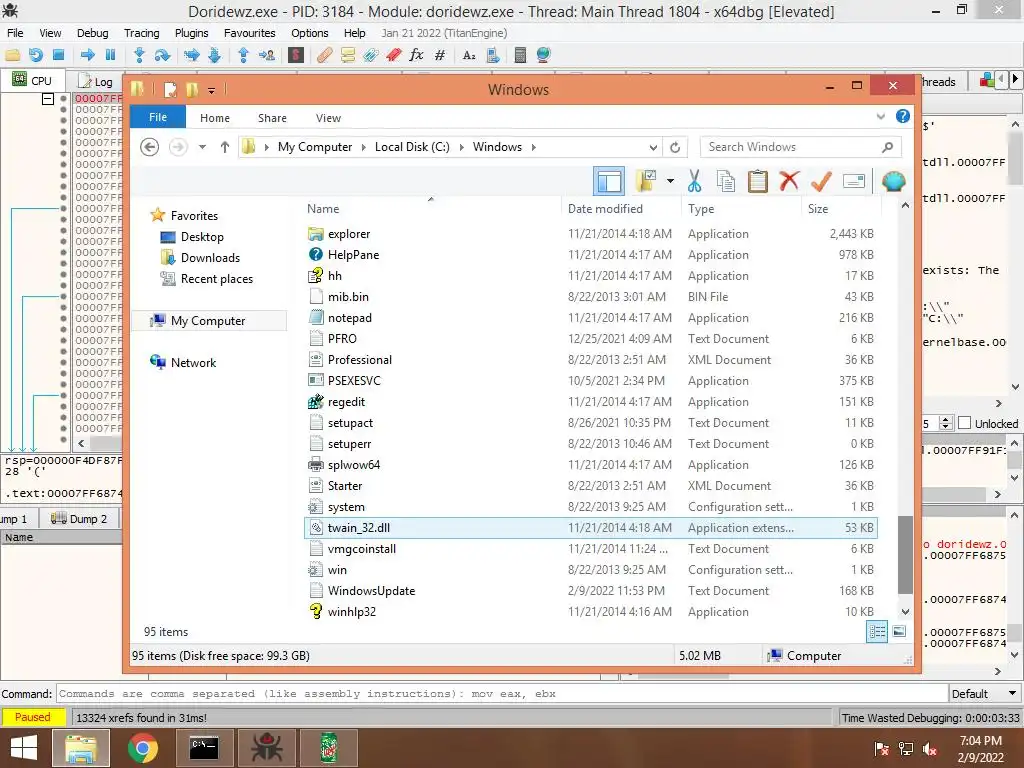Click the chevron after My Computer in breadcrumb
This screenshot has width=1024, height=768.
point(364,148)
